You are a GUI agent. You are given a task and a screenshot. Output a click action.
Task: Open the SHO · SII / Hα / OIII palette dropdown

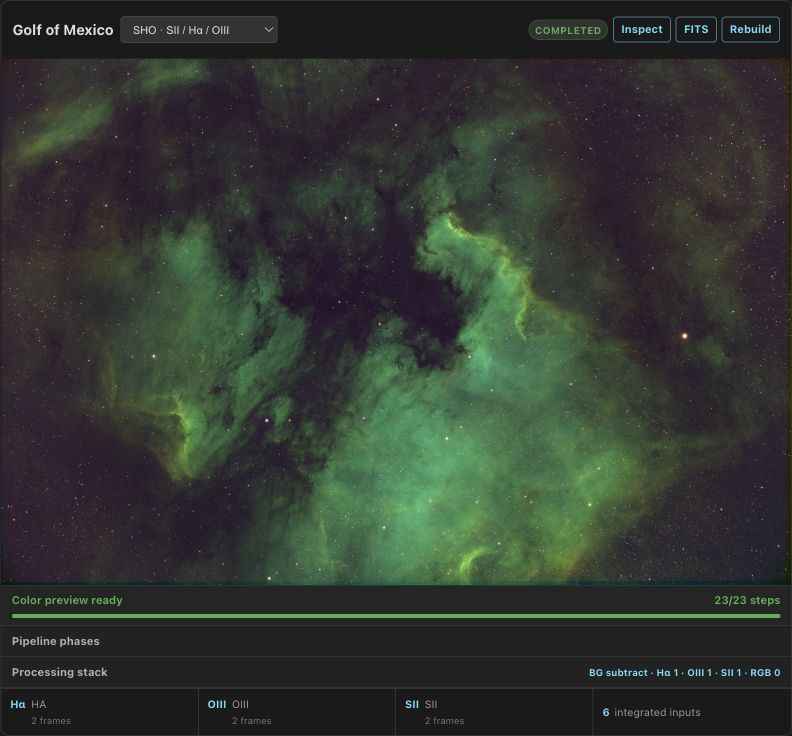199,30
